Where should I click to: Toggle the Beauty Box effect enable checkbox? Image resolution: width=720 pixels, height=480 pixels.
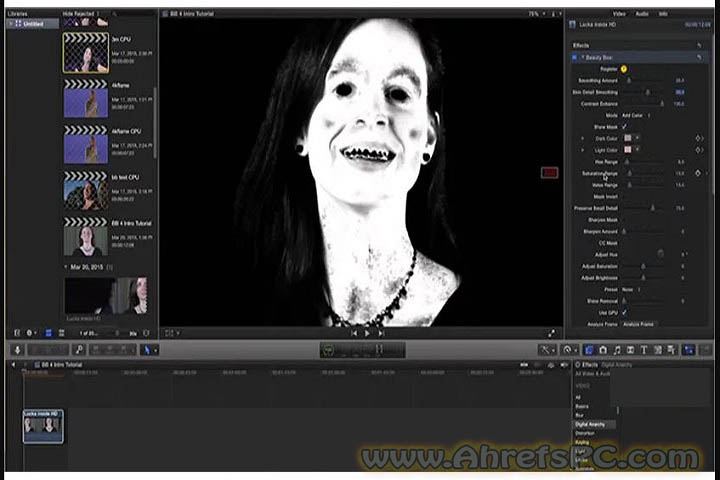[574, 57]
